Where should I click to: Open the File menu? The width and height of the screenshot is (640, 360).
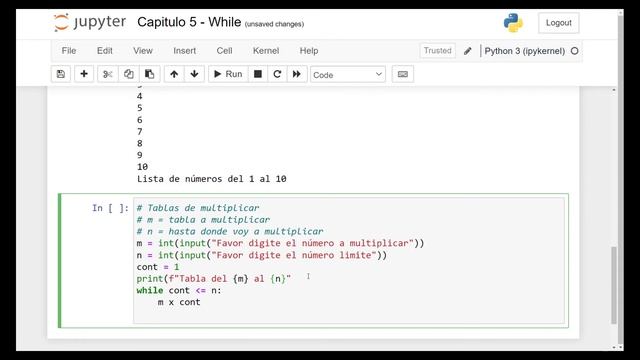coord(69,51)
